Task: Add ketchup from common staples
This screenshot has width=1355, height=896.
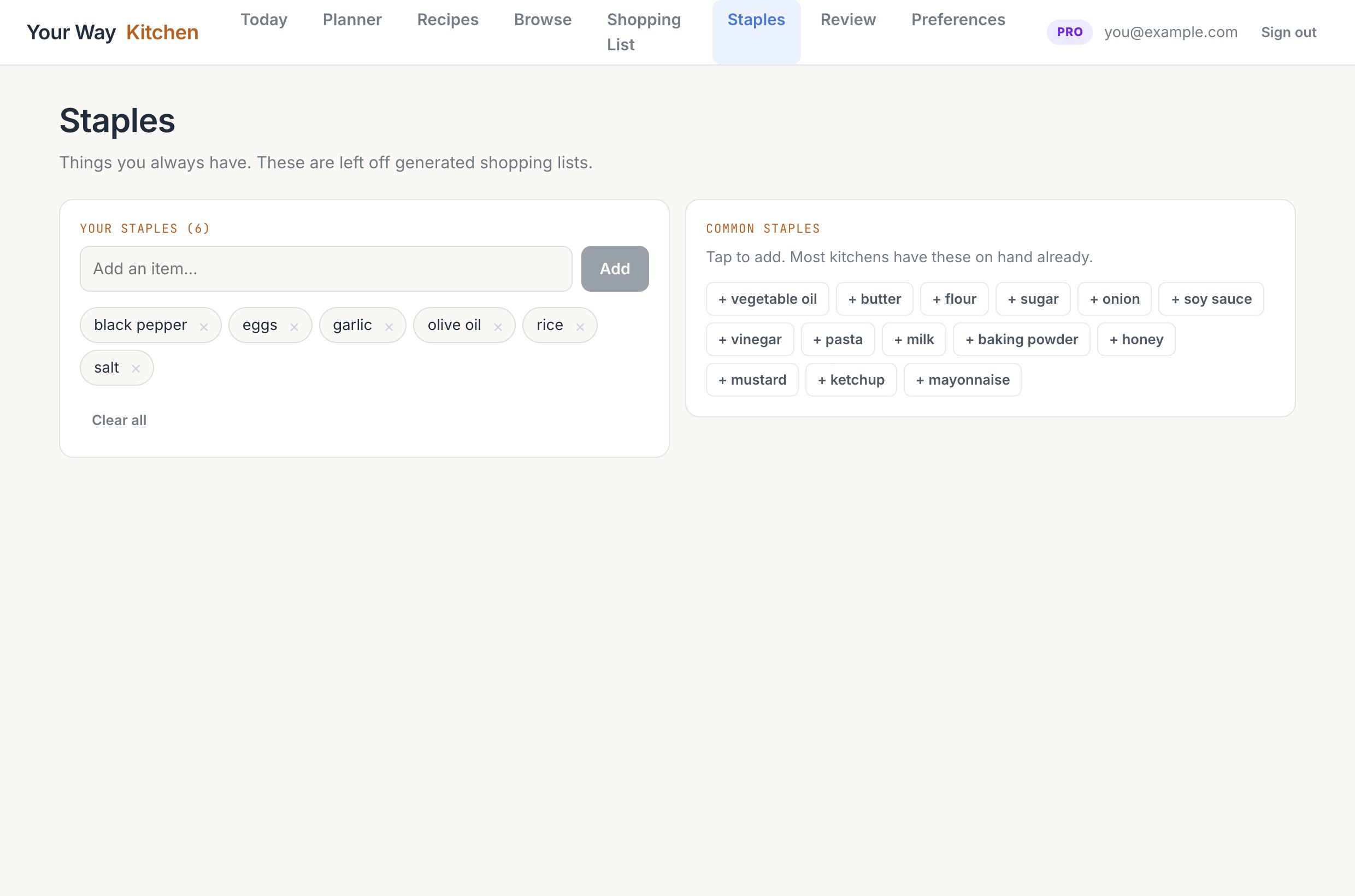Action: coord(851,380)
